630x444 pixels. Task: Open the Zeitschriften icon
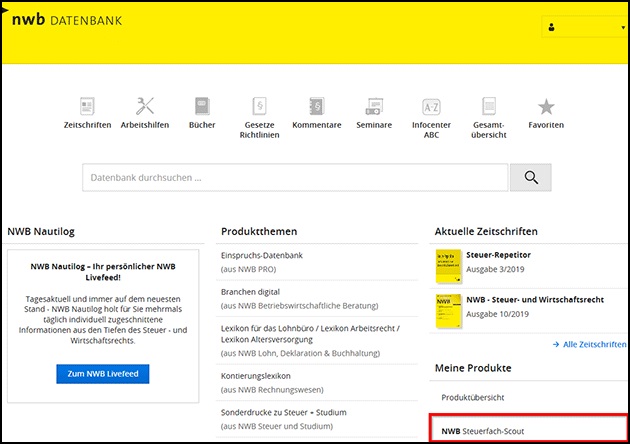87,106
